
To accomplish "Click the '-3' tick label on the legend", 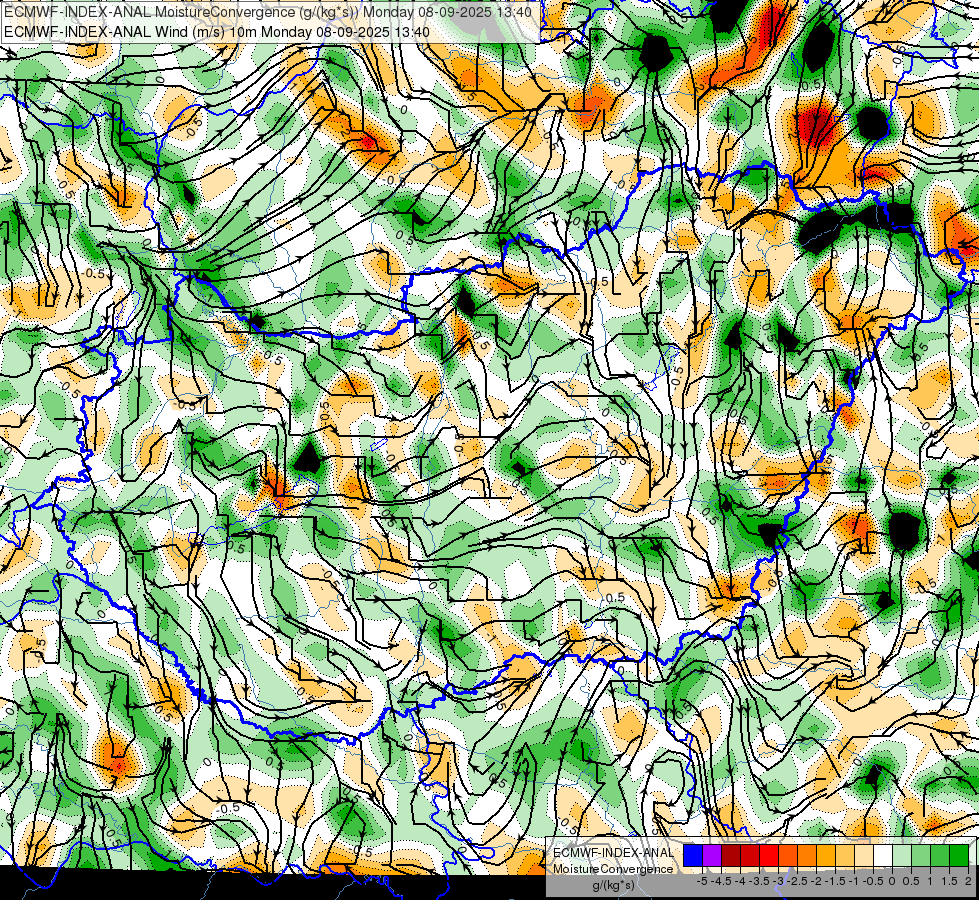I will point(778,881).
